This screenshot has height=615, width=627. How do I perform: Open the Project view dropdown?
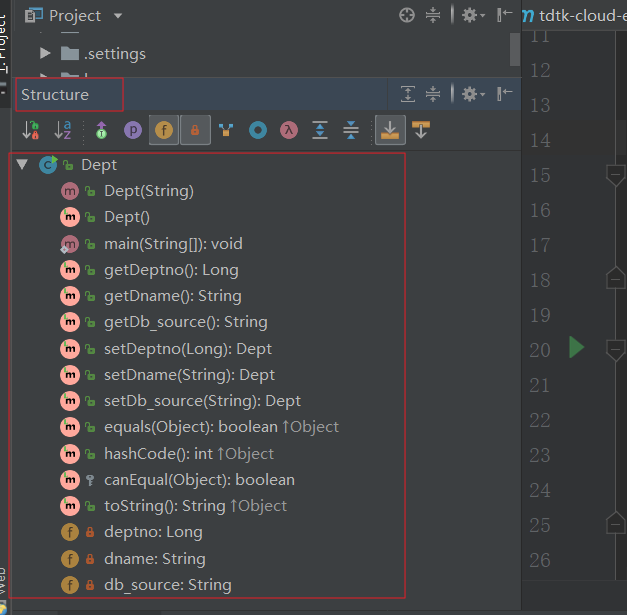(118, 16)
